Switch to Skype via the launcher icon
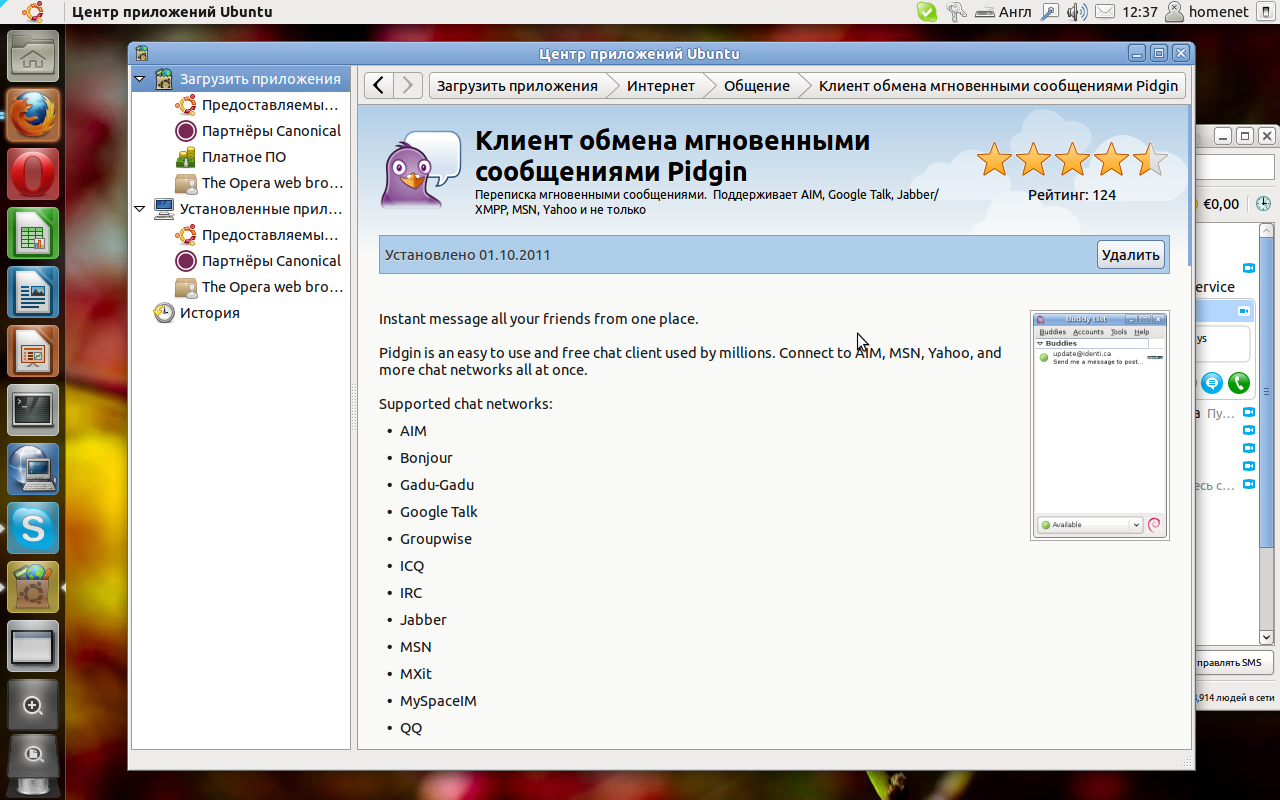 click(34, 527)
